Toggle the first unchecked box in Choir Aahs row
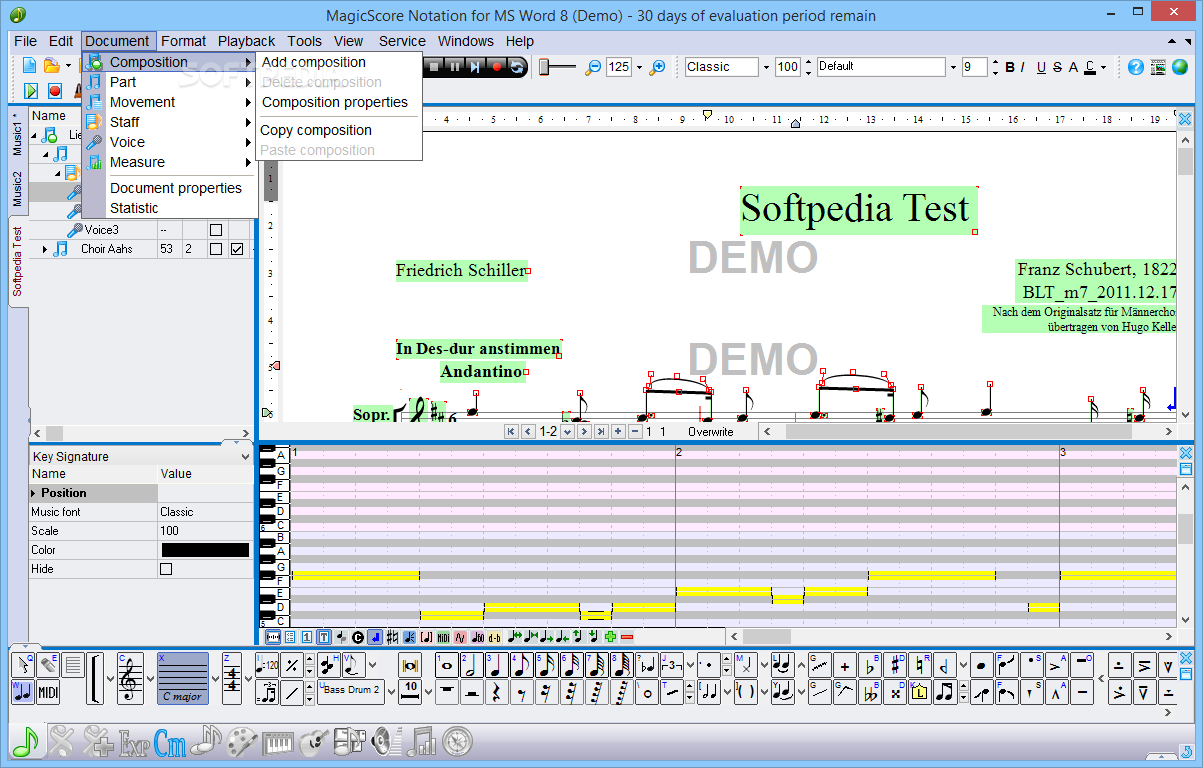 click(215, 249)
